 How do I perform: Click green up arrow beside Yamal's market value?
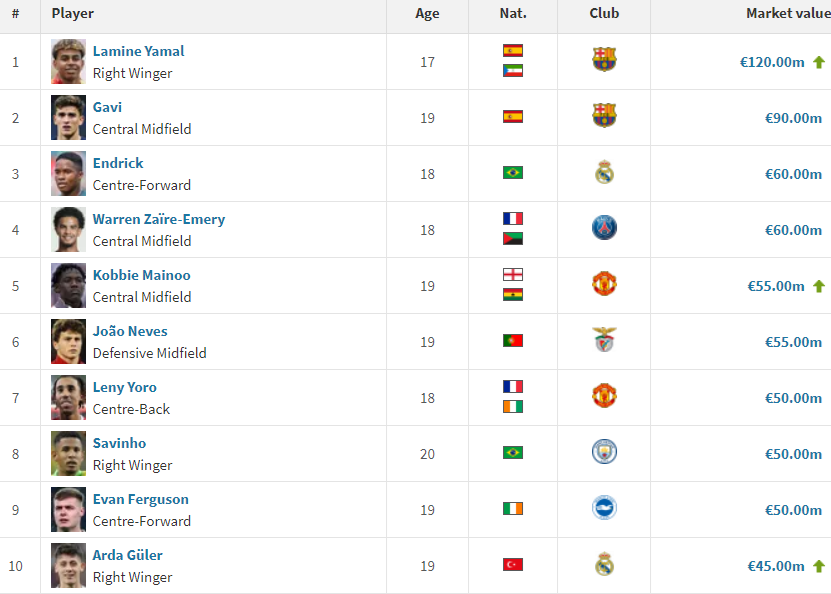pyautogui.click(x=819, y=62)
